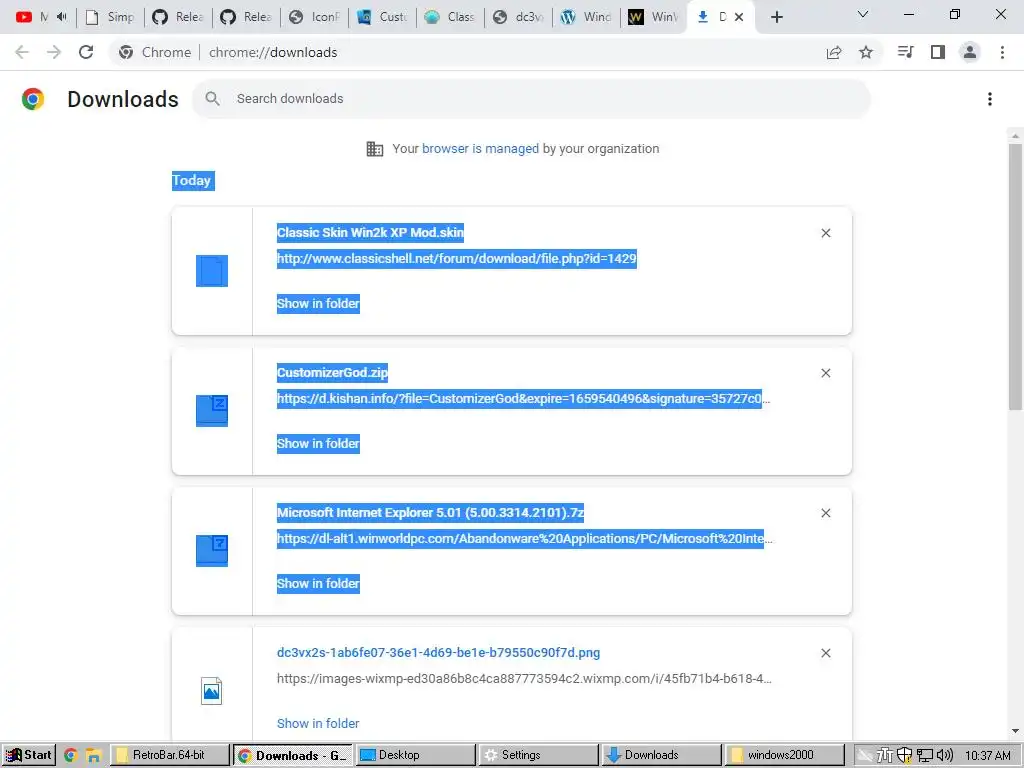Image resolution: width=1024 pixels, height=768 pixels.
Task: Go back with the browser back arrow
Action: (x=22, y=52)
